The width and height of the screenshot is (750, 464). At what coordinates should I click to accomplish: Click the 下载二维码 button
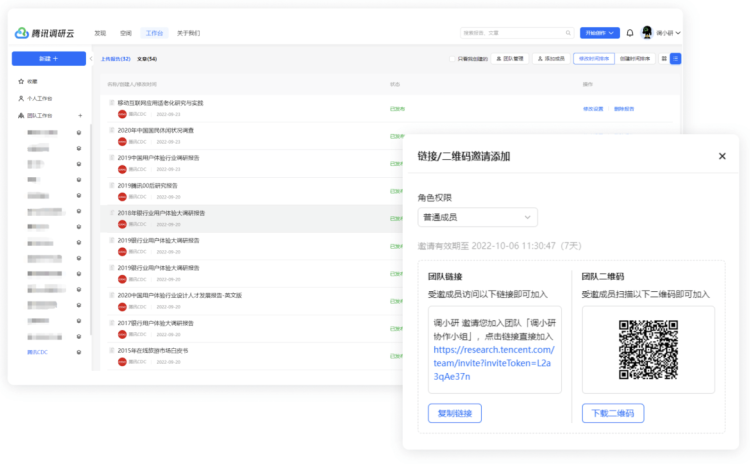(x=612, y=413)
